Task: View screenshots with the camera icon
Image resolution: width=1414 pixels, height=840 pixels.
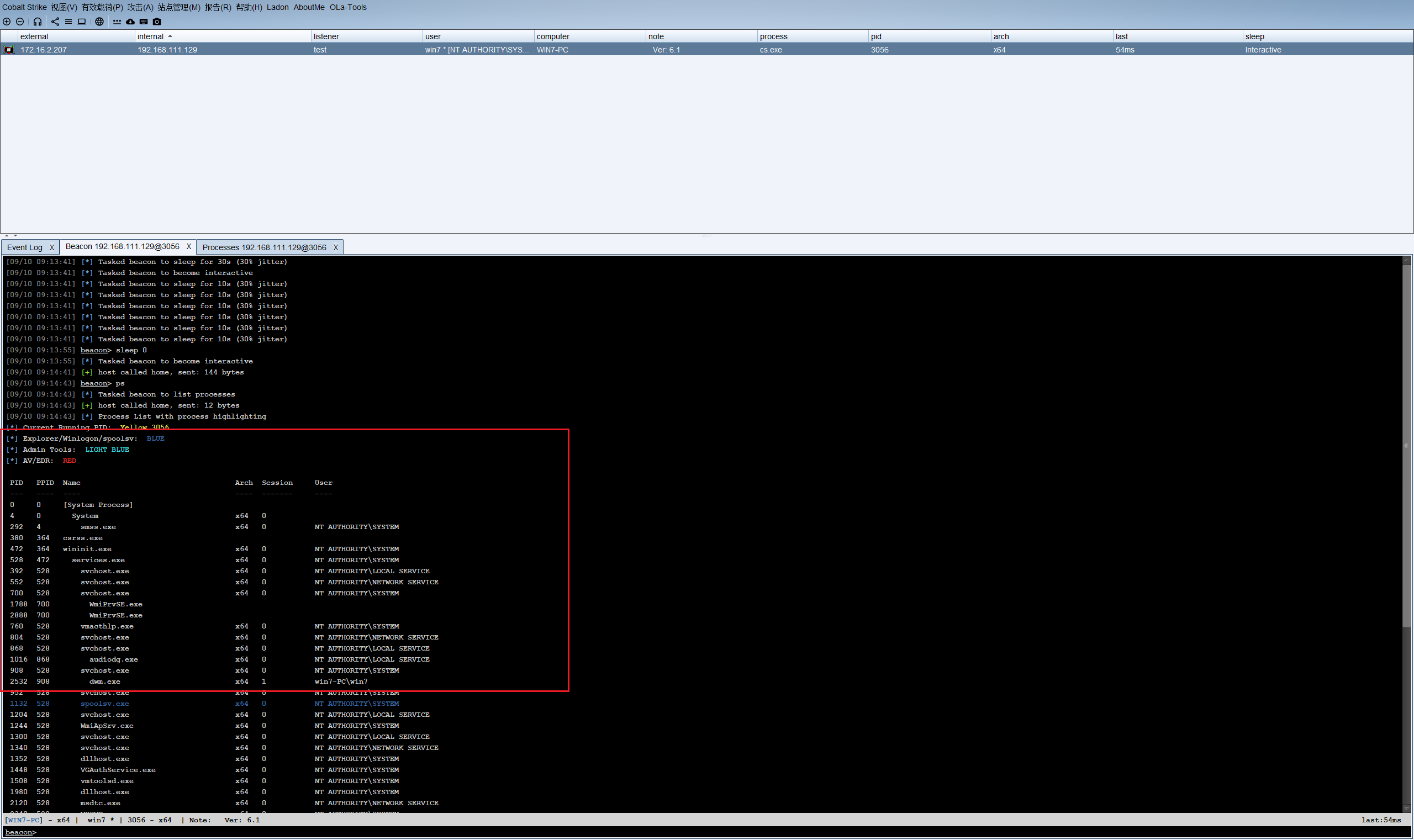Action: pyautogui.click(x=157, y=22)
